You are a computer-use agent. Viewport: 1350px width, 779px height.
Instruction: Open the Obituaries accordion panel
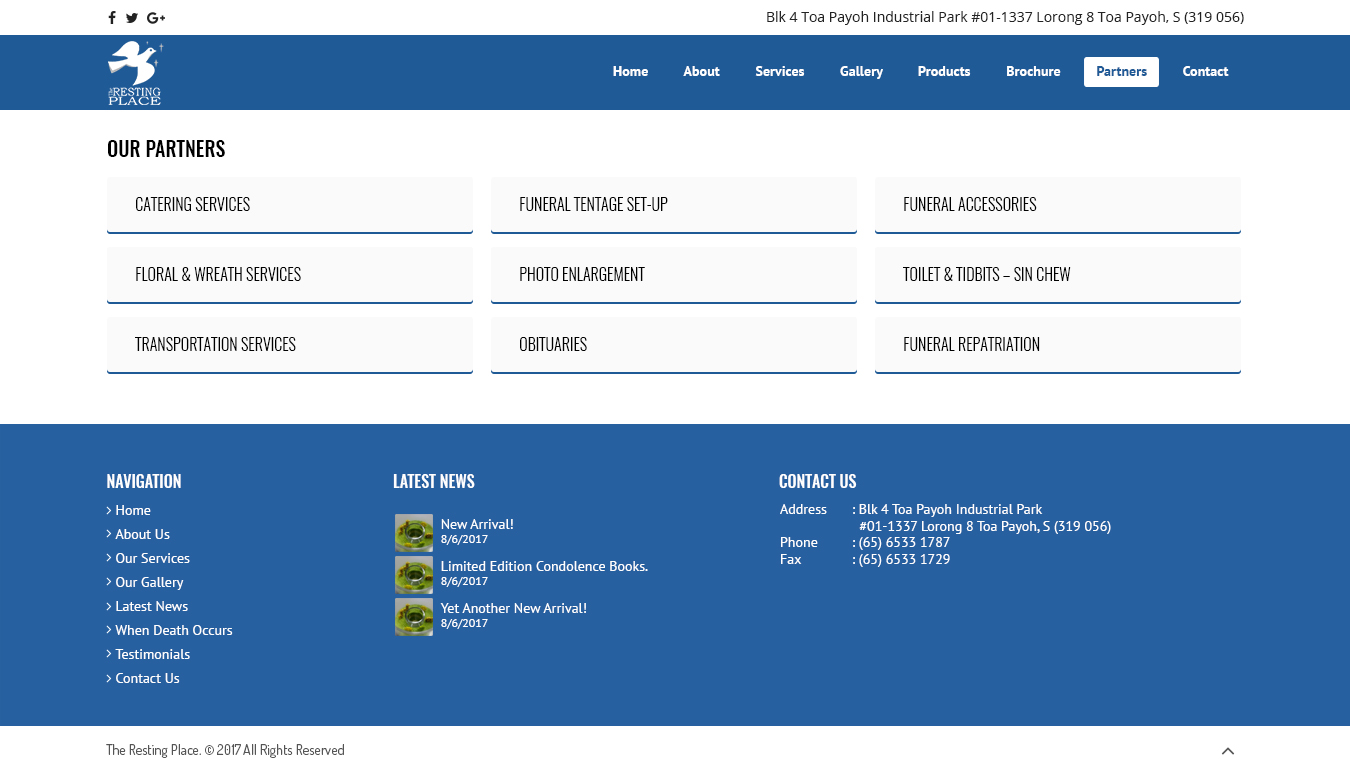coord(673,345)
